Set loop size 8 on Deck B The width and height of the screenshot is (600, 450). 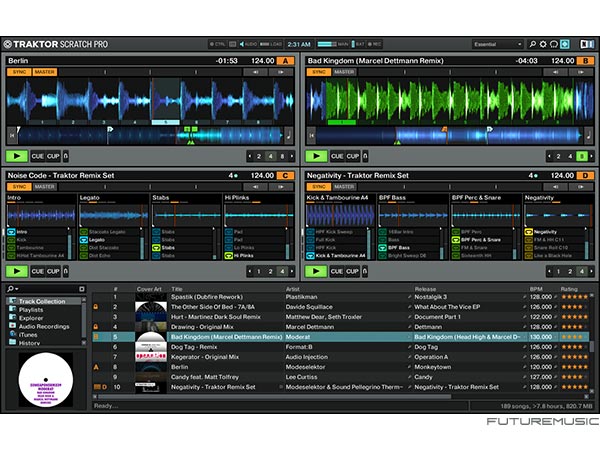(582, 156)
